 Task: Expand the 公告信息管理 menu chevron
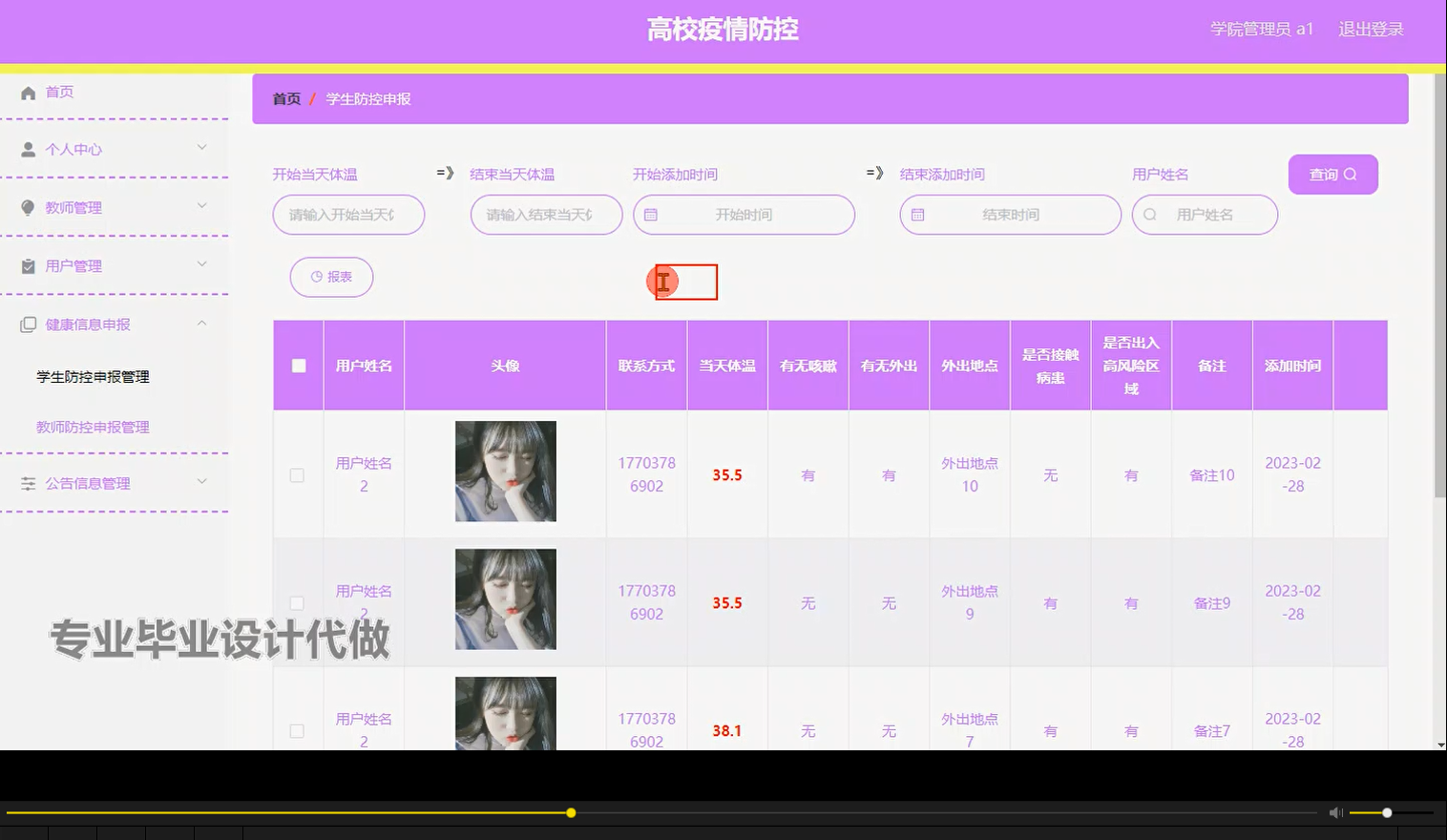[201, 481]
